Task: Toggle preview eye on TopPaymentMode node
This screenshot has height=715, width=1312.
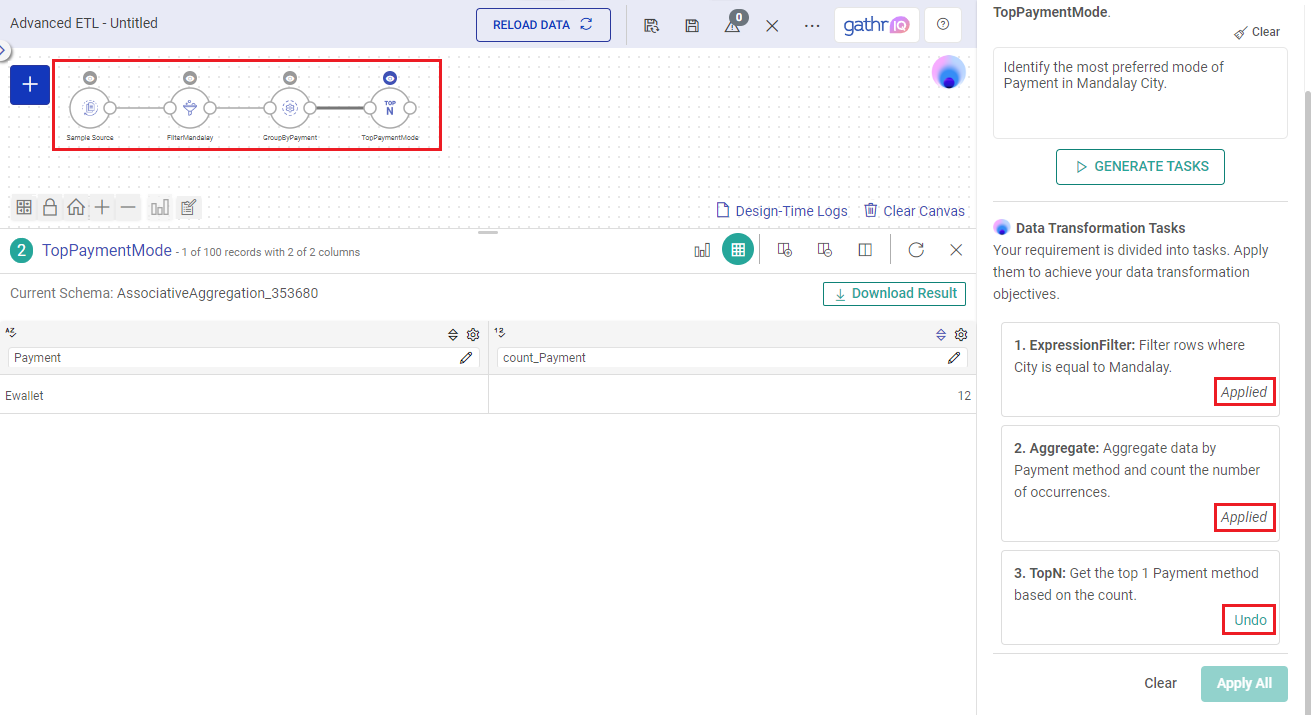Action: click(x=390, y=78)
